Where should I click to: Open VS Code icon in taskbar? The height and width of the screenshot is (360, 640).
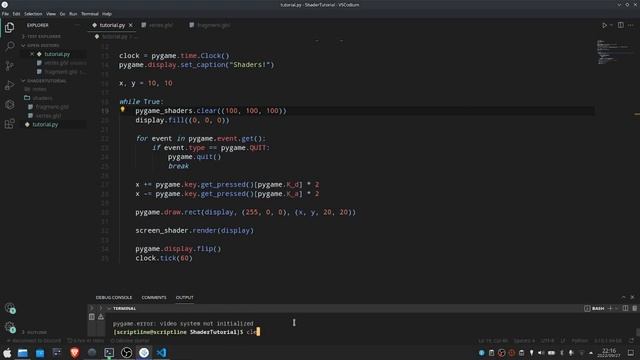tap(161, 353)
